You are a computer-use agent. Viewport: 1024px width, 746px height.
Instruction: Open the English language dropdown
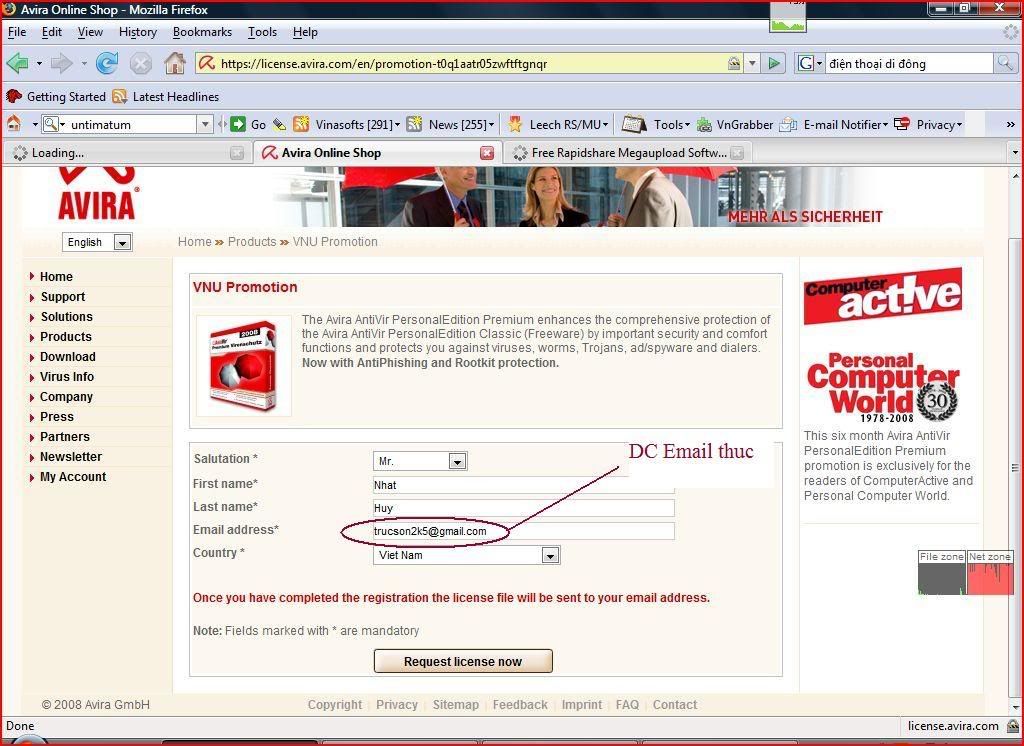pyautogui.click(x=97, y=242)
